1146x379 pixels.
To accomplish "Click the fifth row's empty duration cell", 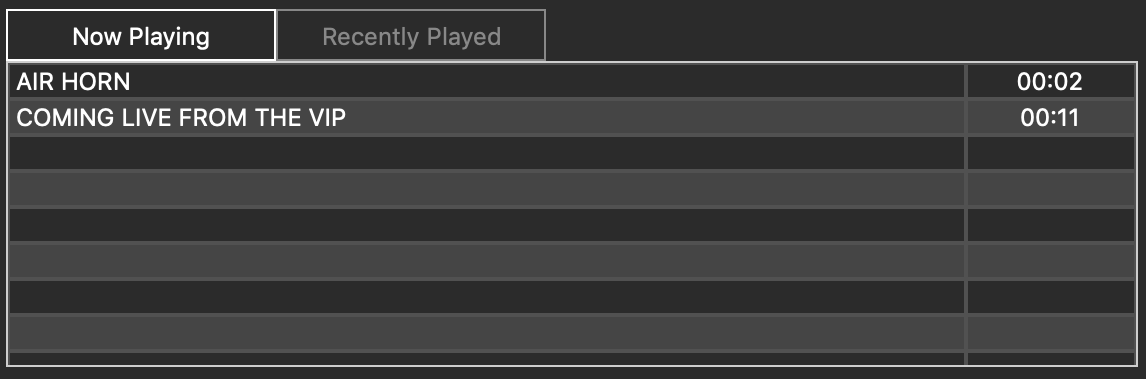I will coord(1050,224).
